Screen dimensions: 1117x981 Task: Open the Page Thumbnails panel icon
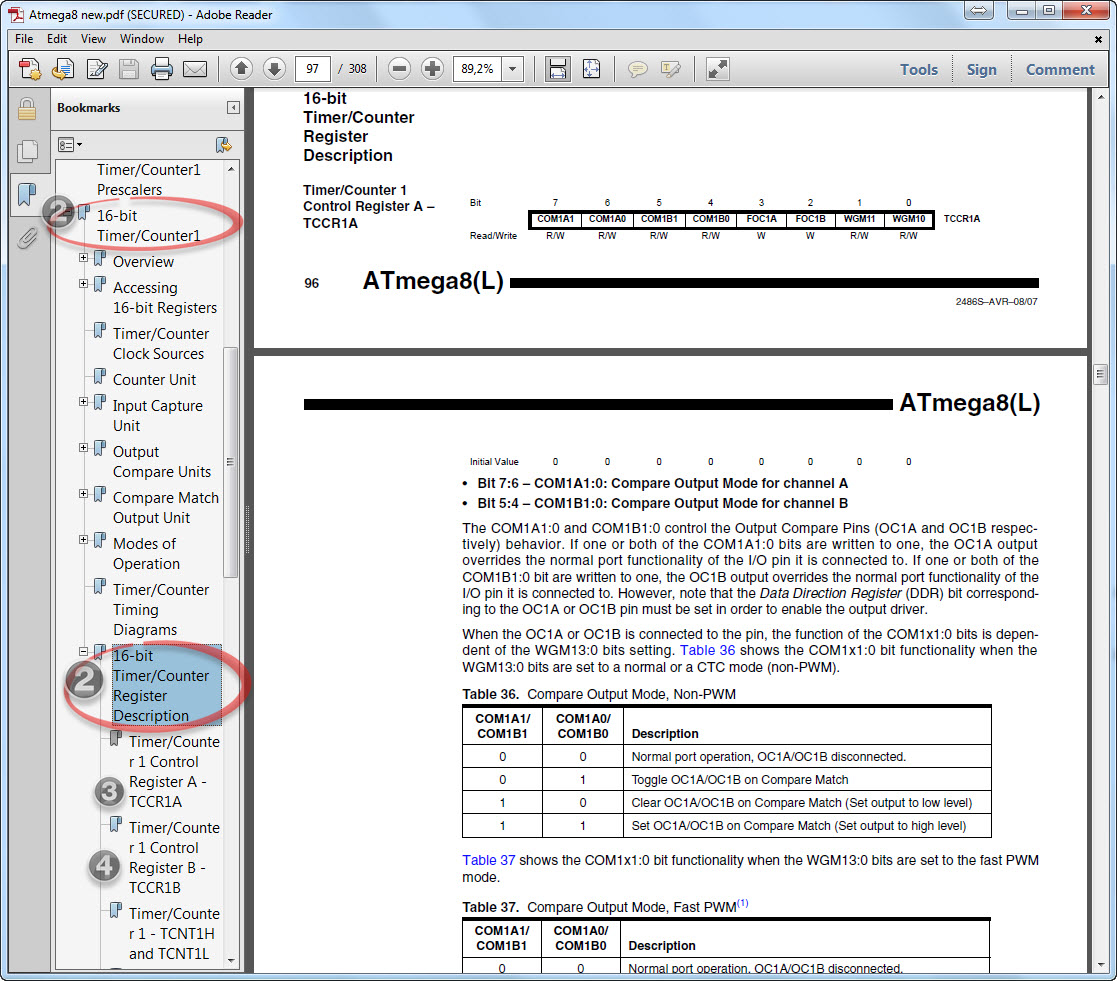click(27, 150)
